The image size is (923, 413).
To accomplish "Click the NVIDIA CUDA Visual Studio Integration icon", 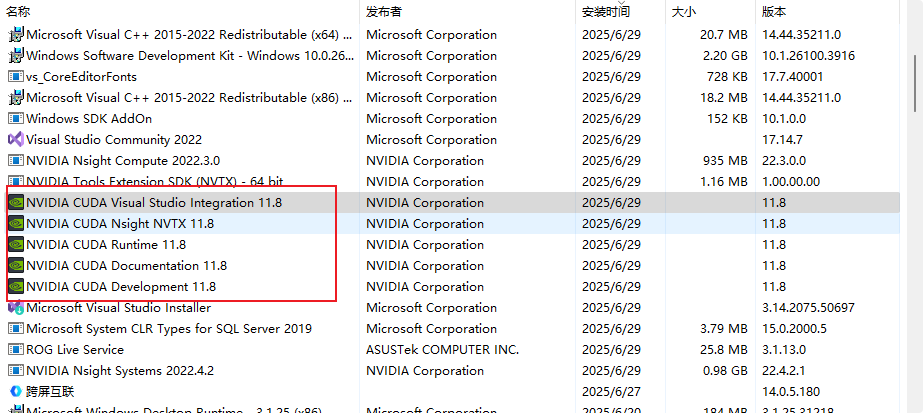I will pos(15,202).
